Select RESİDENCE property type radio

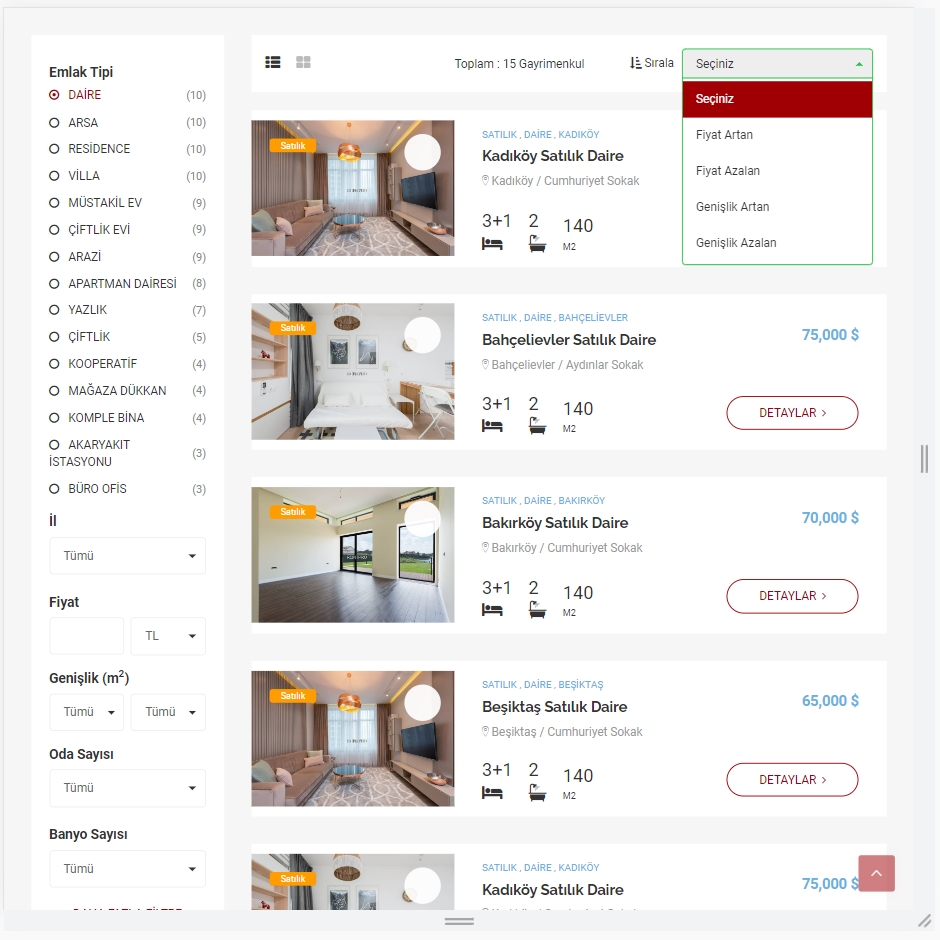[54, 149]
